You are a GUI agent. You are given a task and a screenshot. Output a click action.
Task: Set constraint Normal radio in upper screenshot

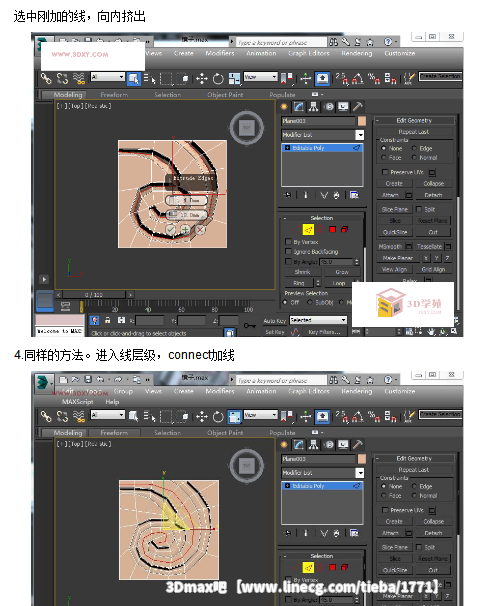[414, 158]
